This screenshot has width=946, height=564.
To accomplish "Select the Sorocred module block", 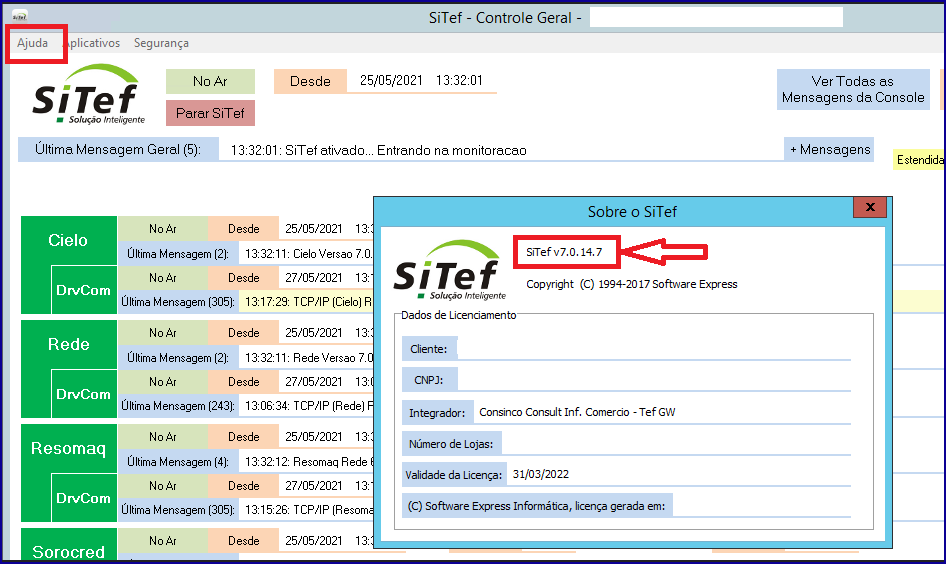I will tap(68, 545).
